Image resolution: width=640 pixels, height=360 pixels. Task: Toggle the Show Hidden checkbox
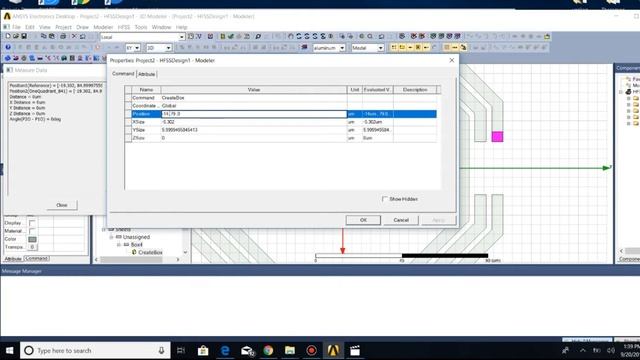click(x=384, y=199)
